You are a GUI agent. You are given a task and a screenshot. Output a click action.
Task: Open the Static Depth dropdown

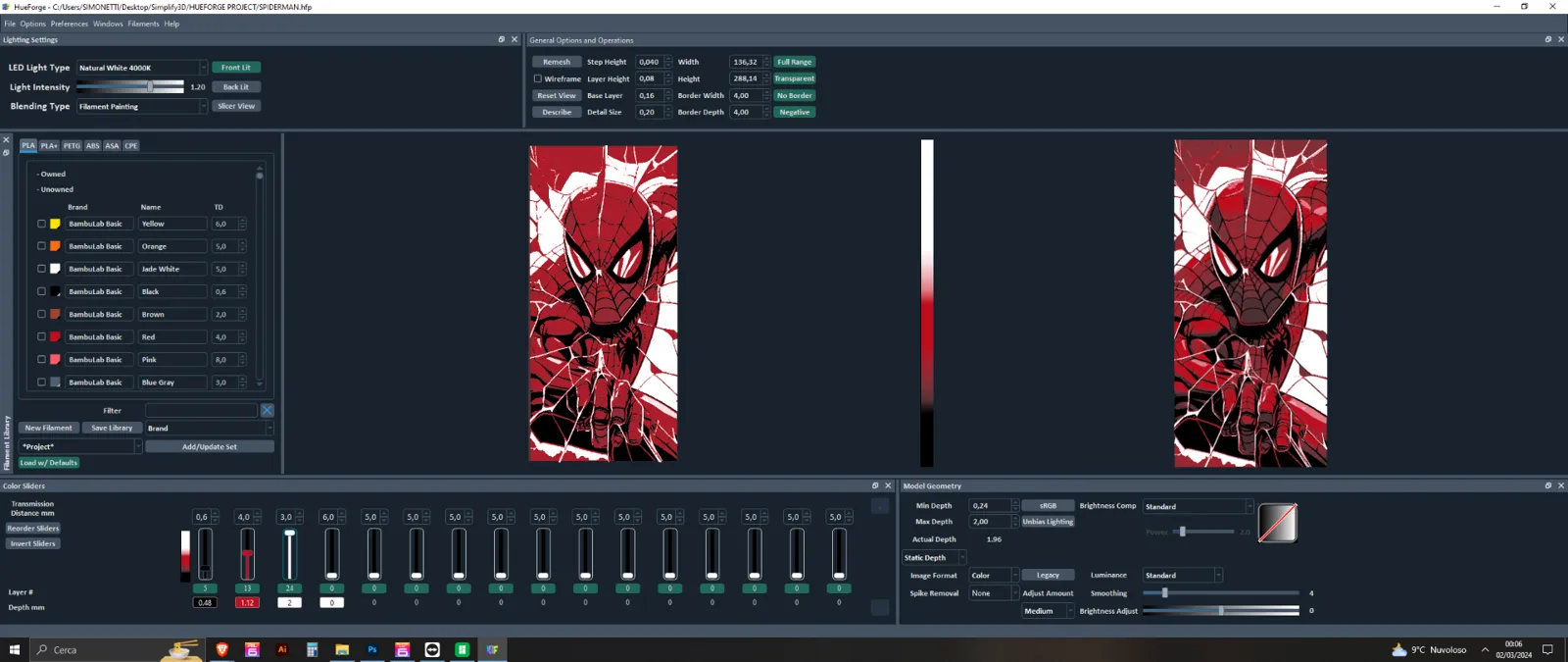tap(934, 557)
